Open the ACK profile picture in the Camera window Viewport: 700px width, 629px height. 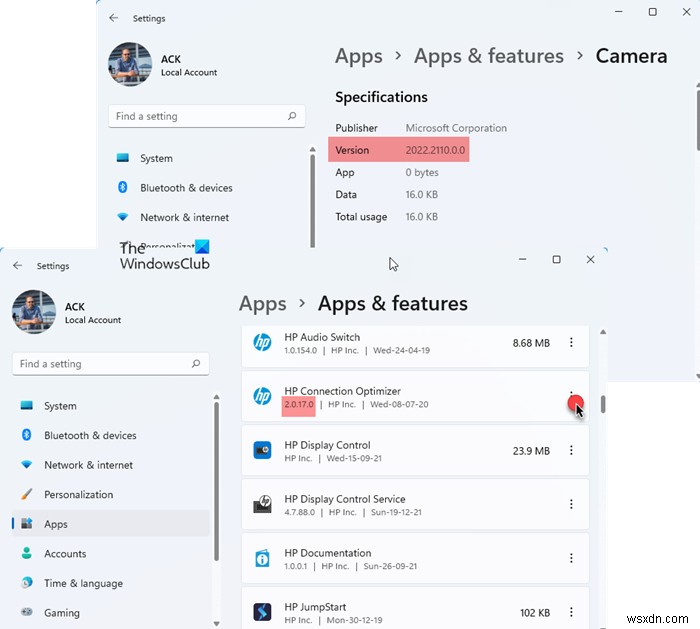point(130,64)
